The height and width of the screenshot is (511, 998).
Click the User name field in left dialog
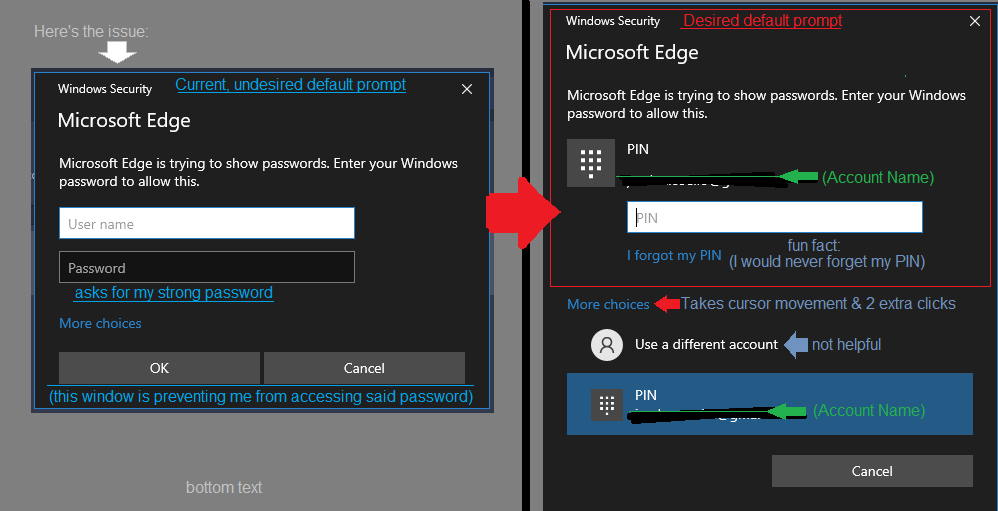click(x=207, y=223)
